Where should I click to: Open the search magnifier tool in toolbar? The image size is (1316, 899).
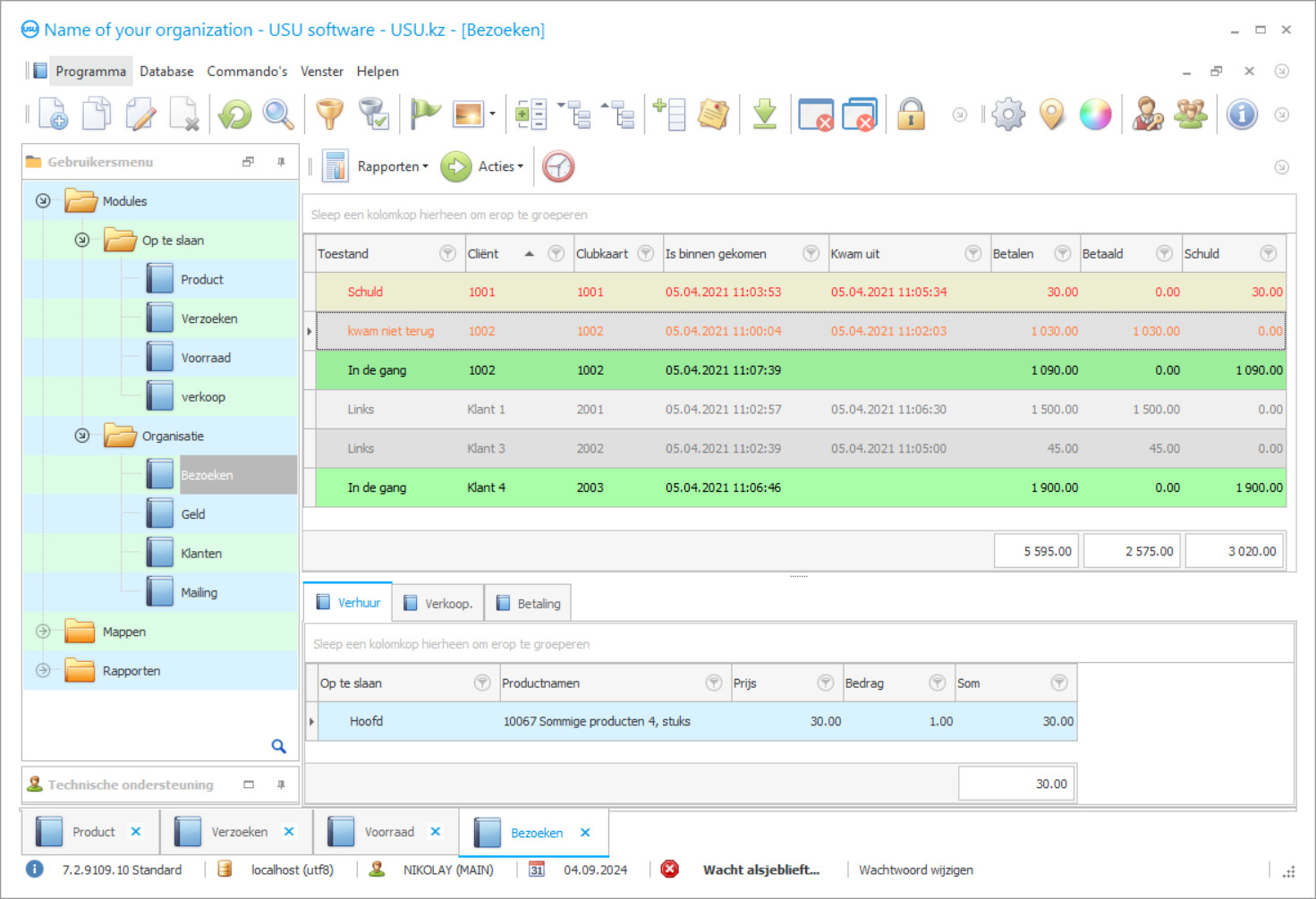(278, 114)
